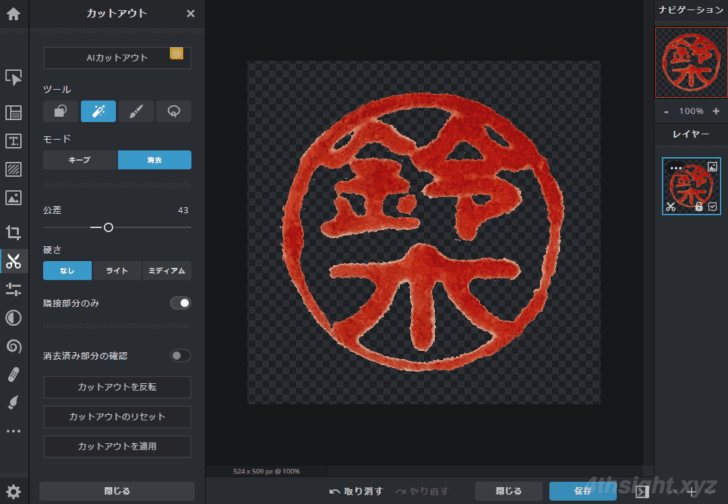
Task: Enable 消去済み部分の確認 switch
Action: [181, 355]
